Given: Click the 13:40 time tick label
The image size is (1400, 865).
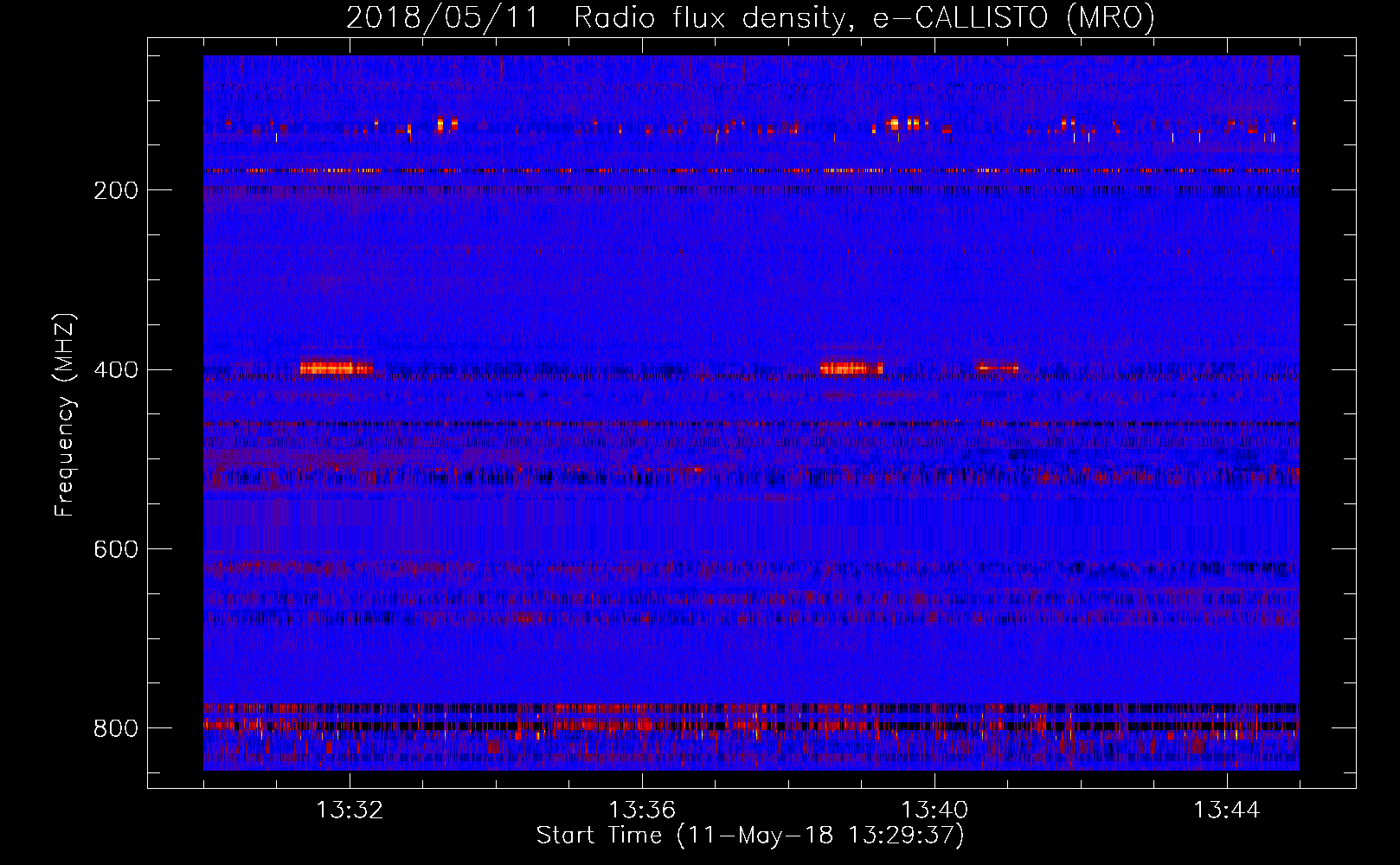Looking at the screenshot, I should [934, 811].
